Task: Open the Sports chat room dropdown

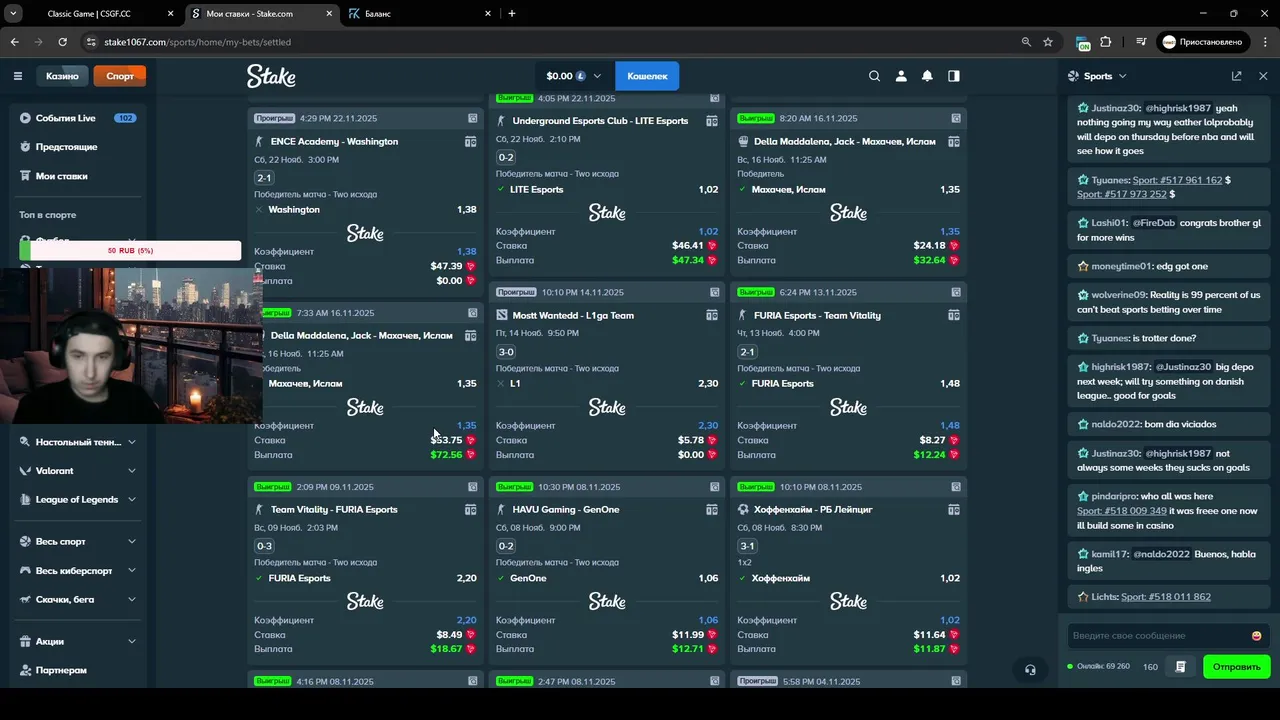Action: coord(1097,76)
